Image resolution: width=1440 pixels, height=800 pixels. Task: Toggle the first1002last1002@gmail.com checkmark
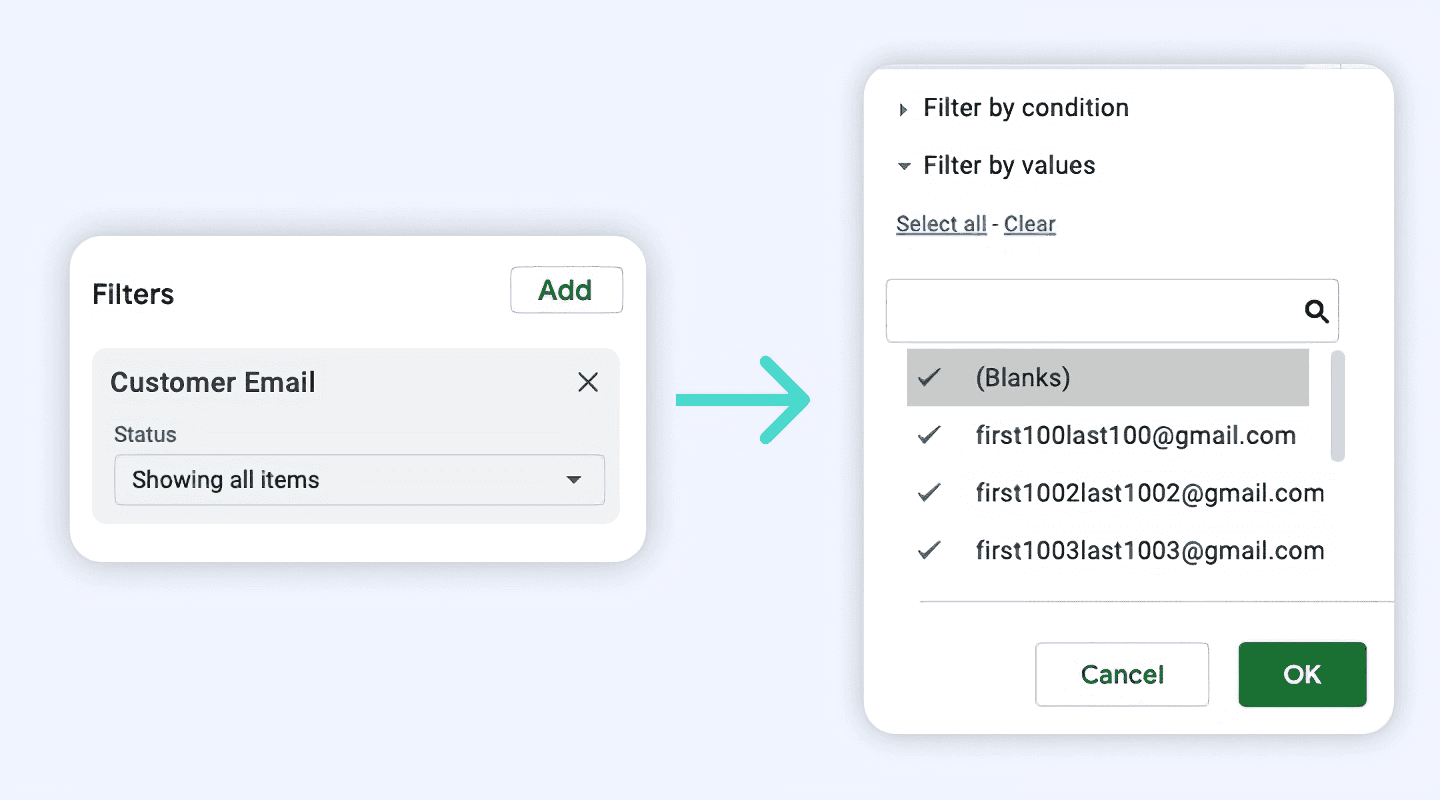(x=930, y=493)
